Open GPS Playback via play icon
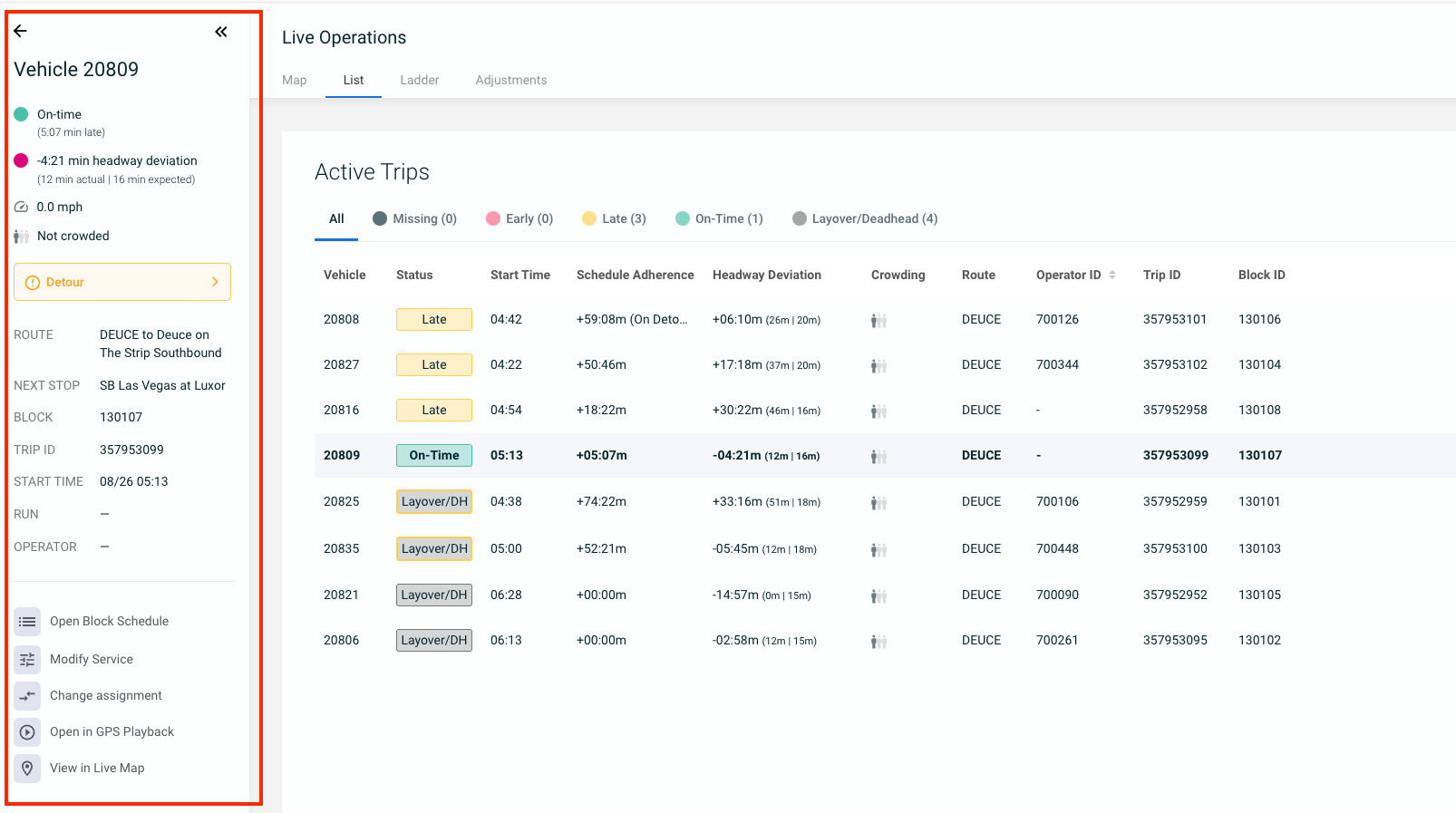 coord(27,732)
